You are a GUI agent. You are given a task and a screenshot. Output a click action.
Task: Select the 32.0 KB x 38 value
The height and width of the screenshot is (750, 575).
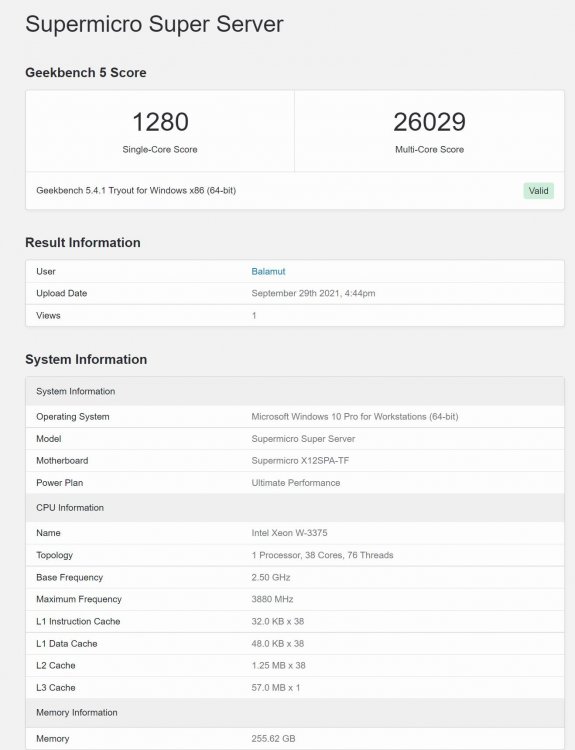277,621
